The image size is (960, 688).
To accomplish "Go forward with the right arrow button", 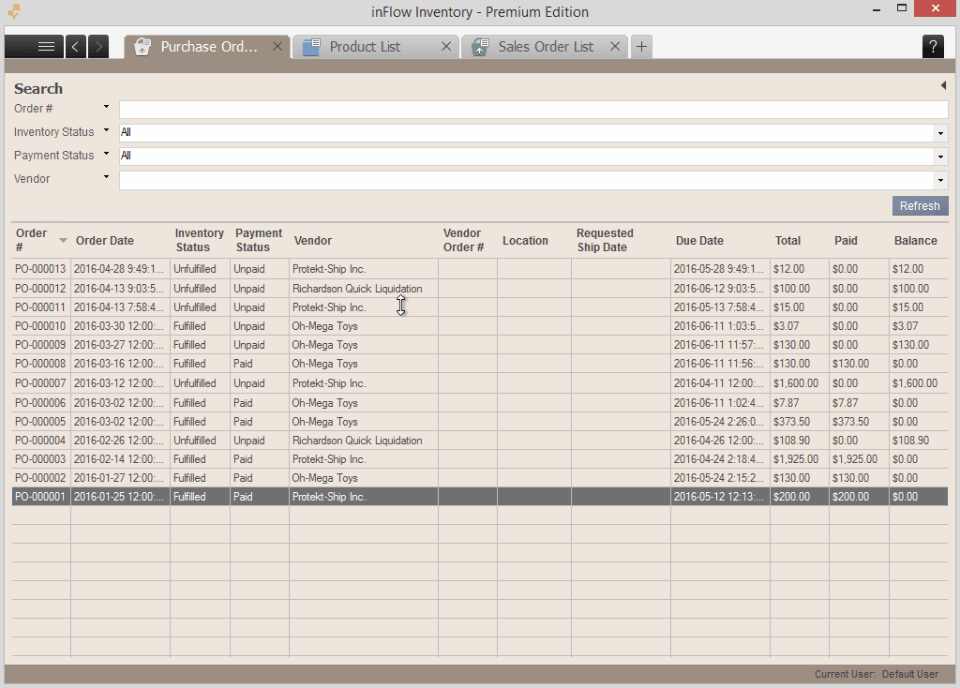I will pos(98,47).
